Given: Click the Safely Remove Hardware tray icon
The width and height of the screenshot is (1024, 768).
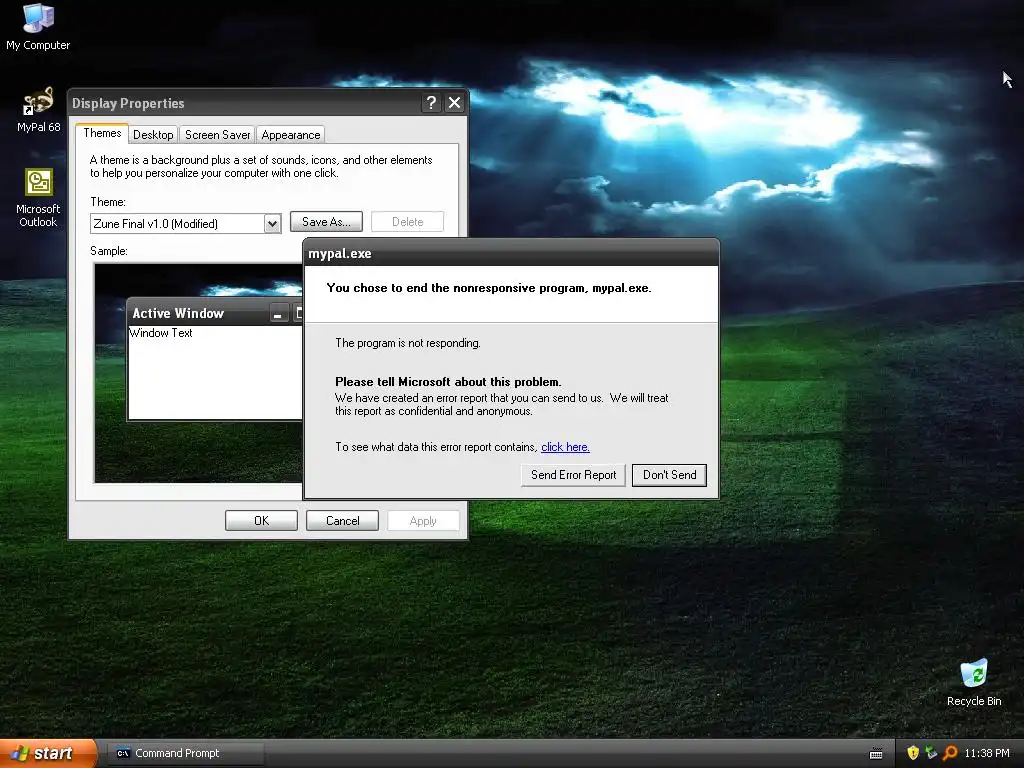Looking at the screenshot, I should 931,753.
